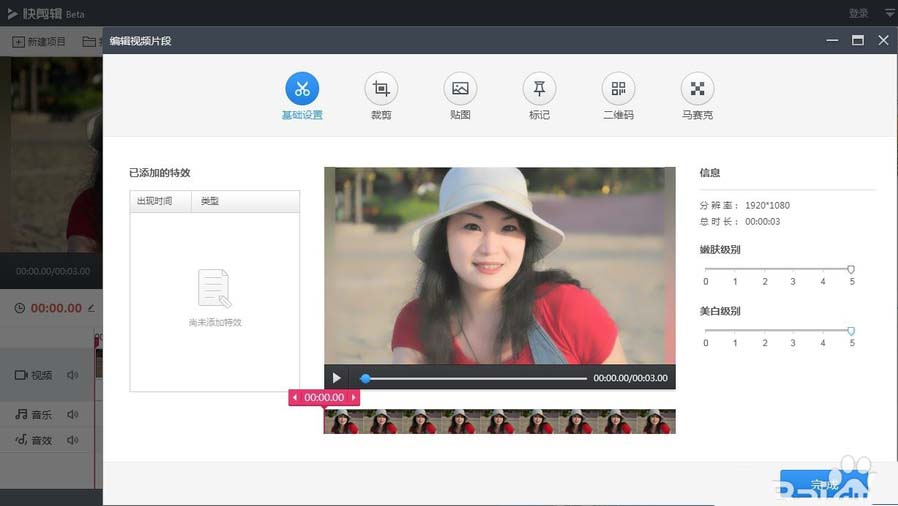Screen dimensions: 898x506
Task: Click the 完成 finish button
Action: pyautogui.click(x=824, y=485)
